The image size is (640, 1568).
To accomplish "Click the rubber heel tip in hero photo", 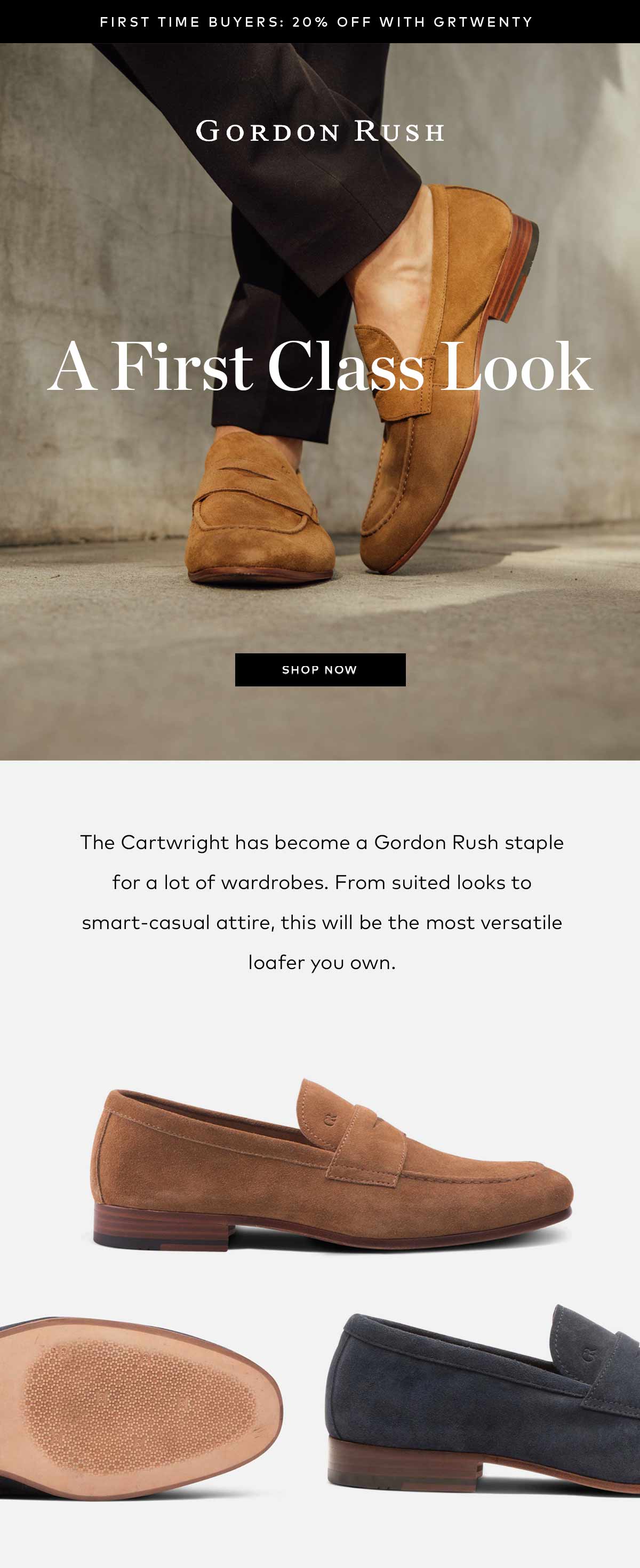I will (525, 268).
